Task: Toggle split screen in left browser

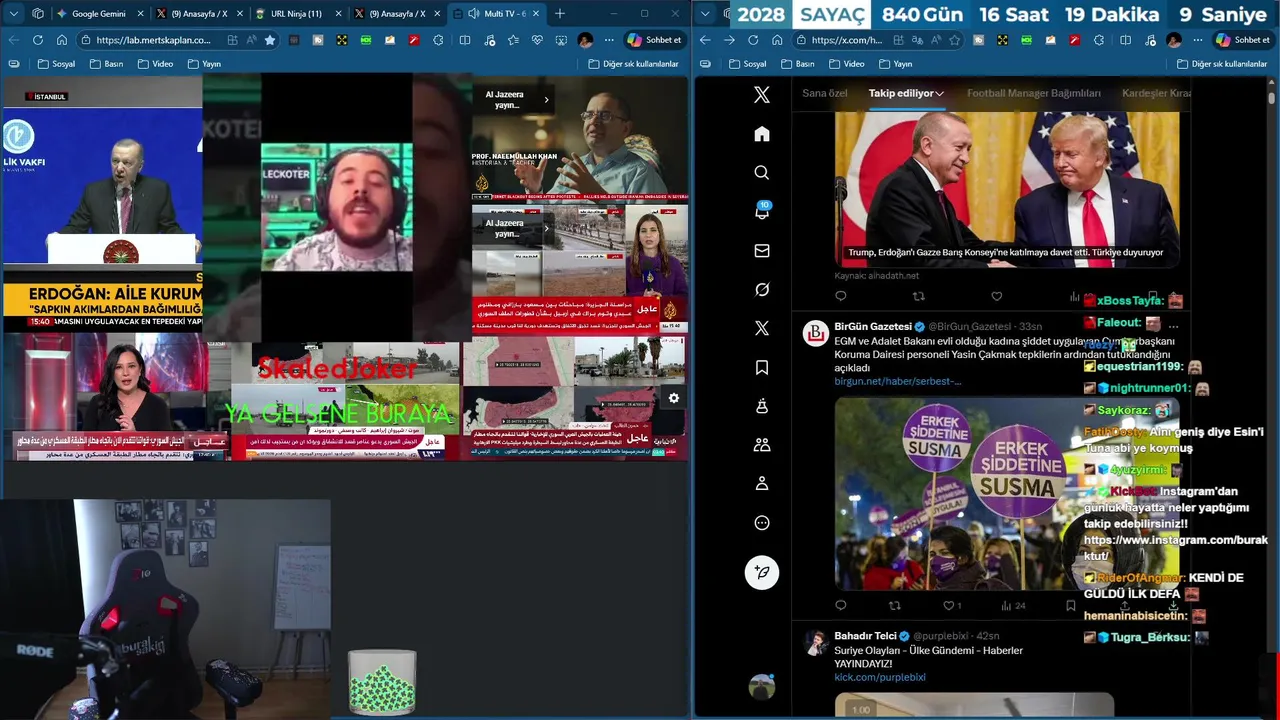Action: point(465,40)
